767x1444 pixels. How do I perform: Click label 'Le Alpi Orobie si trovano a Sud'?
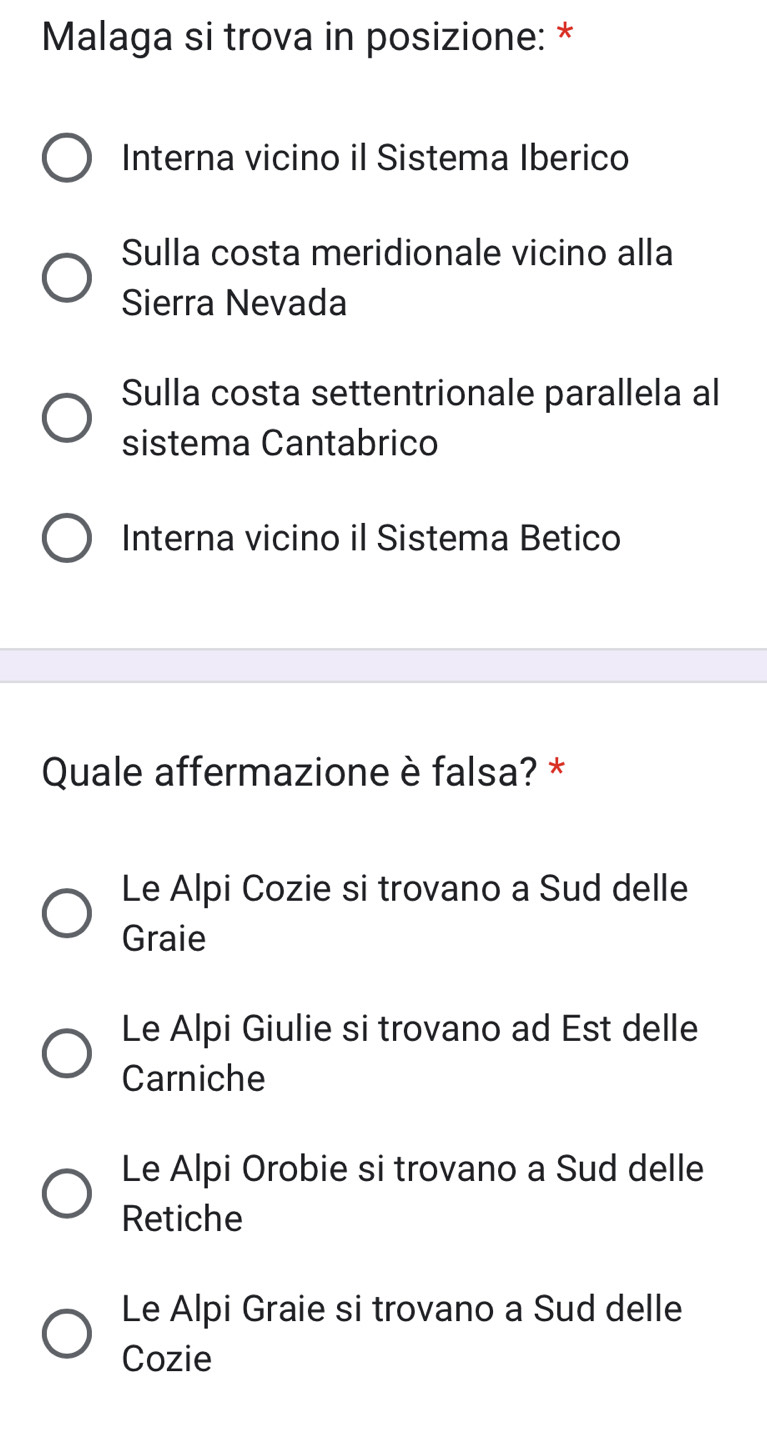pos(413,1193)
